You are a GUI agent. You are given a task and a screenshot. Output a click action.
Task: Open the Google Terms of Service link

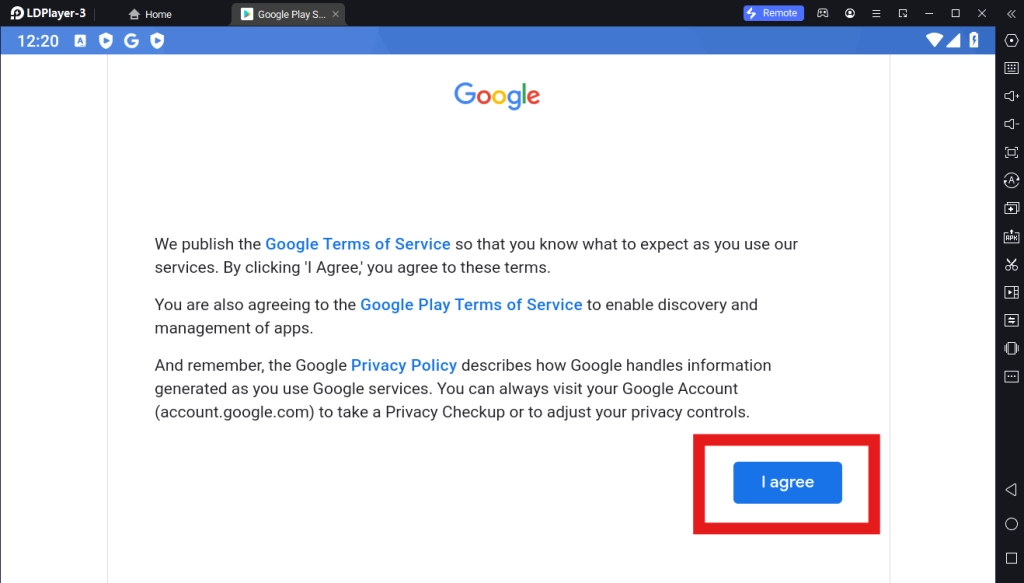pyautogui.click(x=357, y=244)
